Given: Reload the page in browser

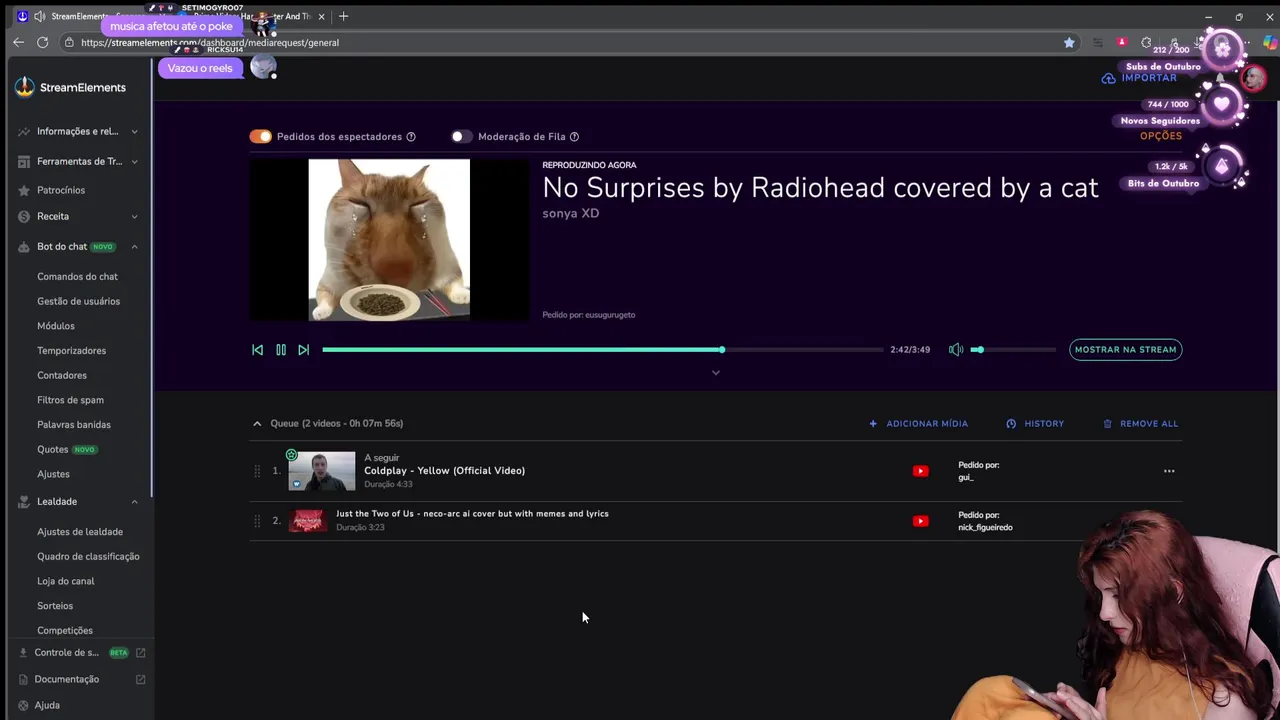Looking at the screenshot, I should point(42,42).
